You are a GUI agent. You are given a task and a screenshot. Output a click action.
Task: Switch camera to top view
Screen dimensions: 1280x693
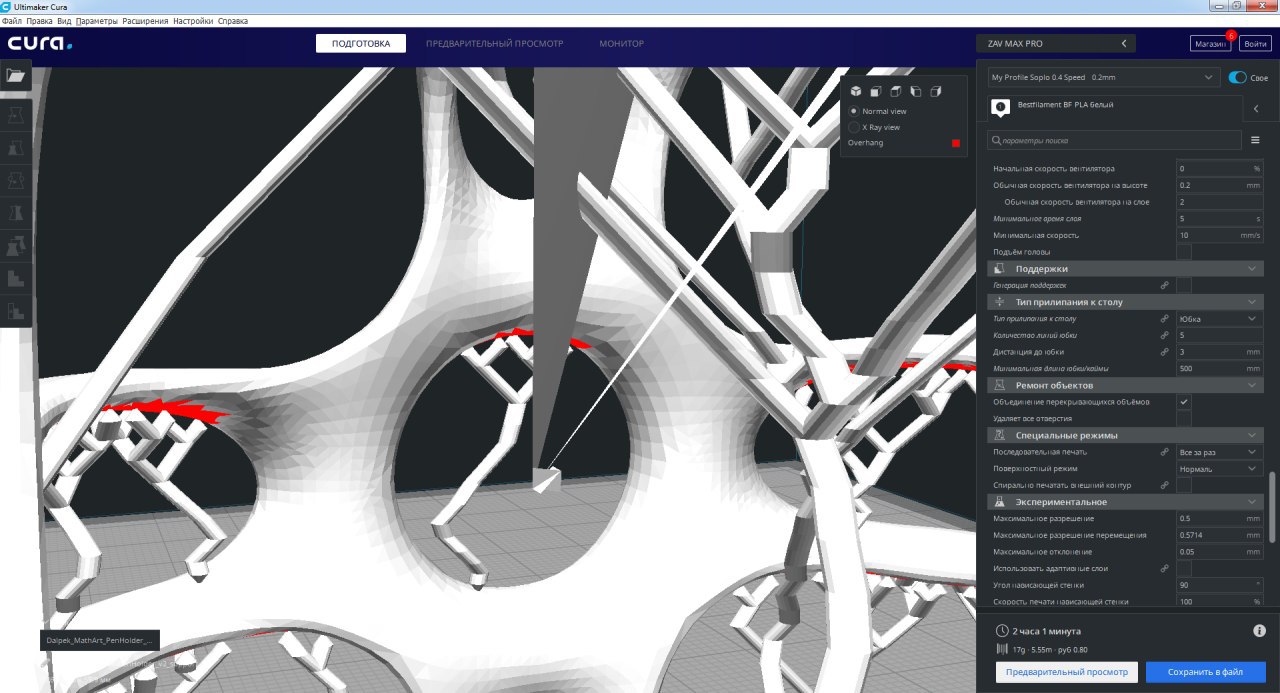pos(896,91)
